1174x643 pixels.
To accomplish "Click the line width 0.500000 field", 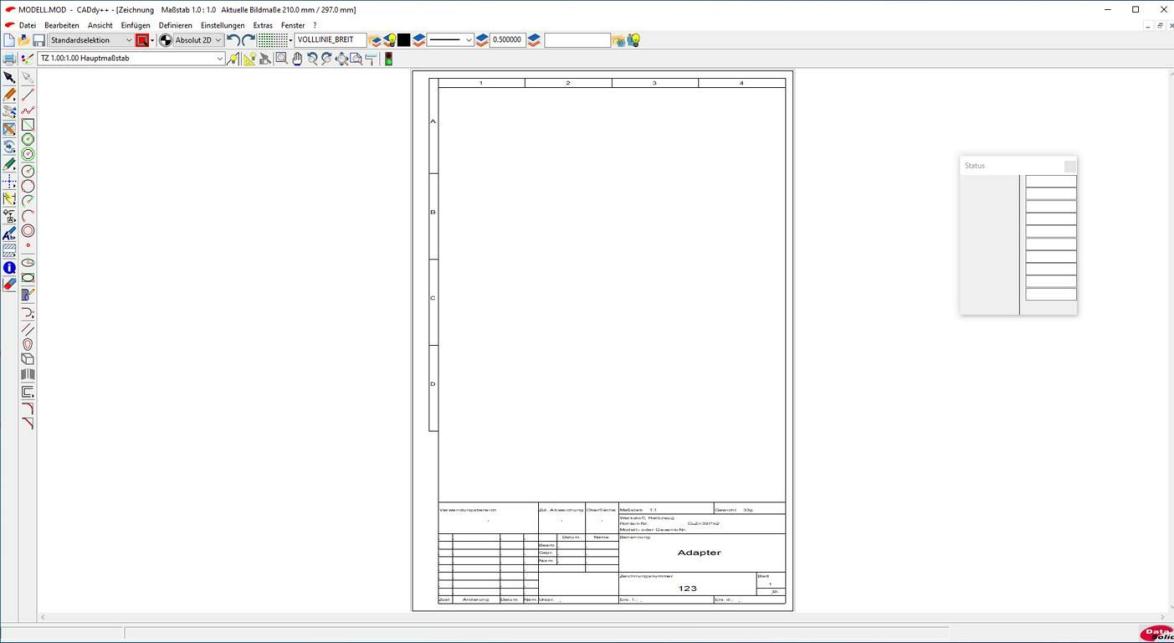I will 507,41.
